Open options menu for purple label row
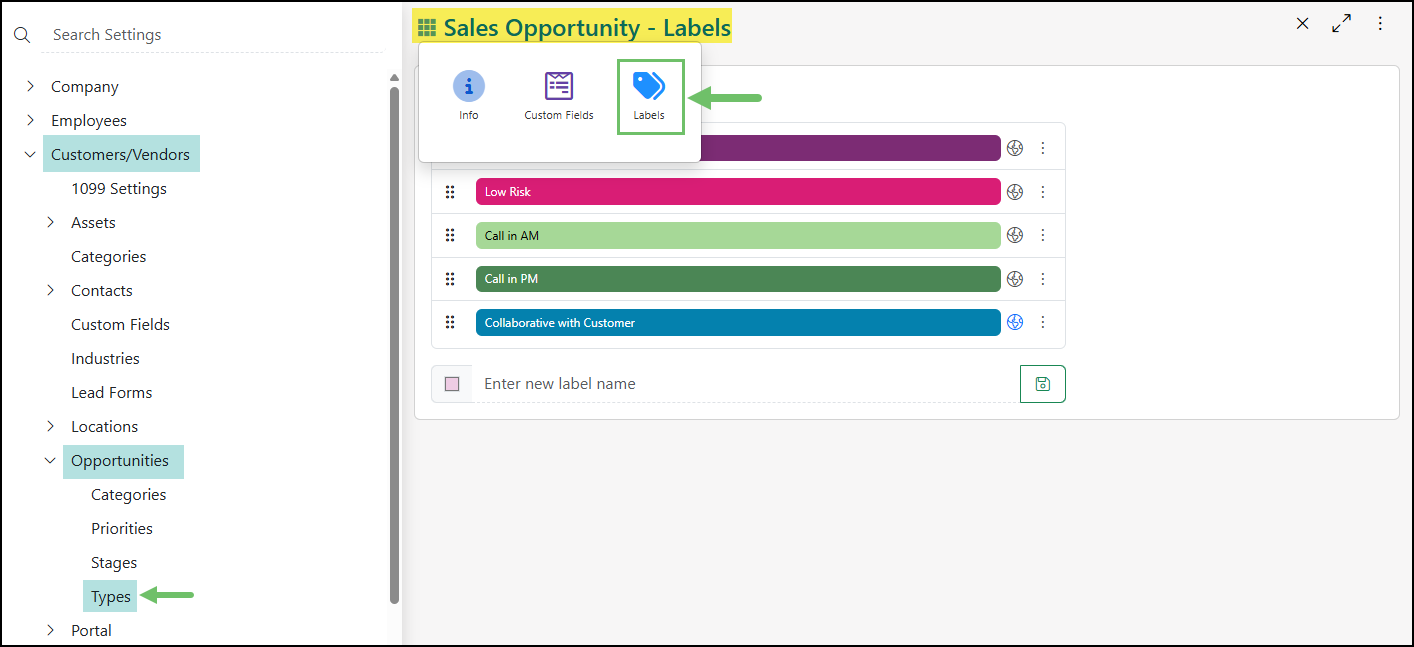 point(1043,148)
